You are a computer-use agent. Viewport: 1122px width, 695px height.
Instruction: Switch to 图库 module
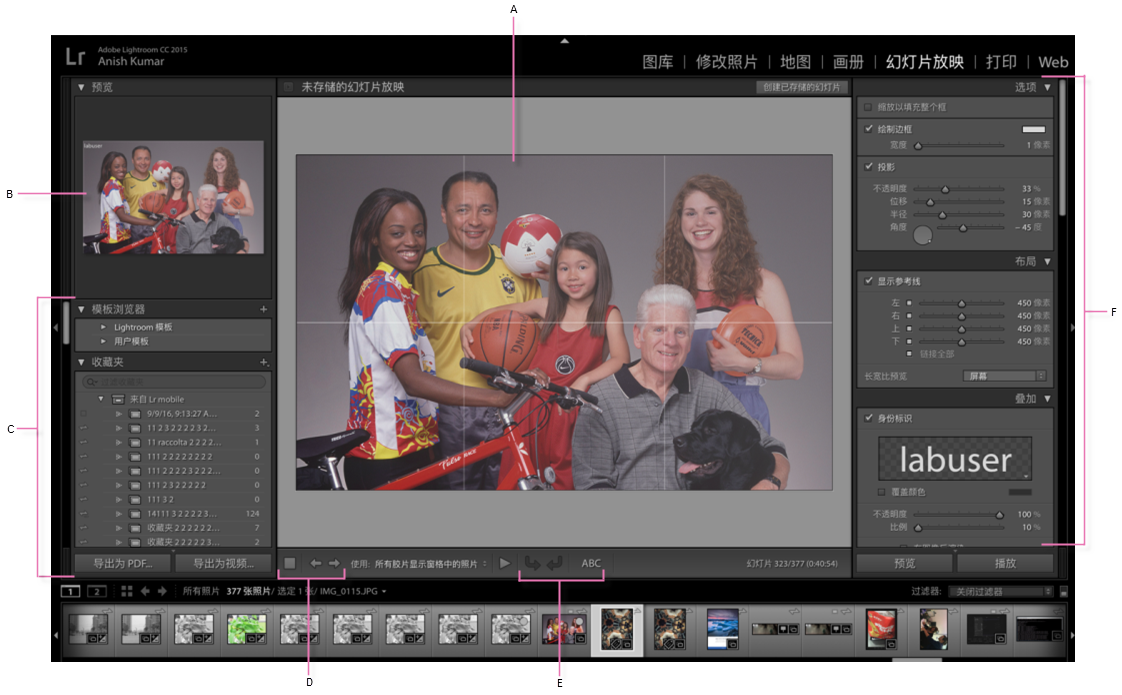[x=658, y=62]
